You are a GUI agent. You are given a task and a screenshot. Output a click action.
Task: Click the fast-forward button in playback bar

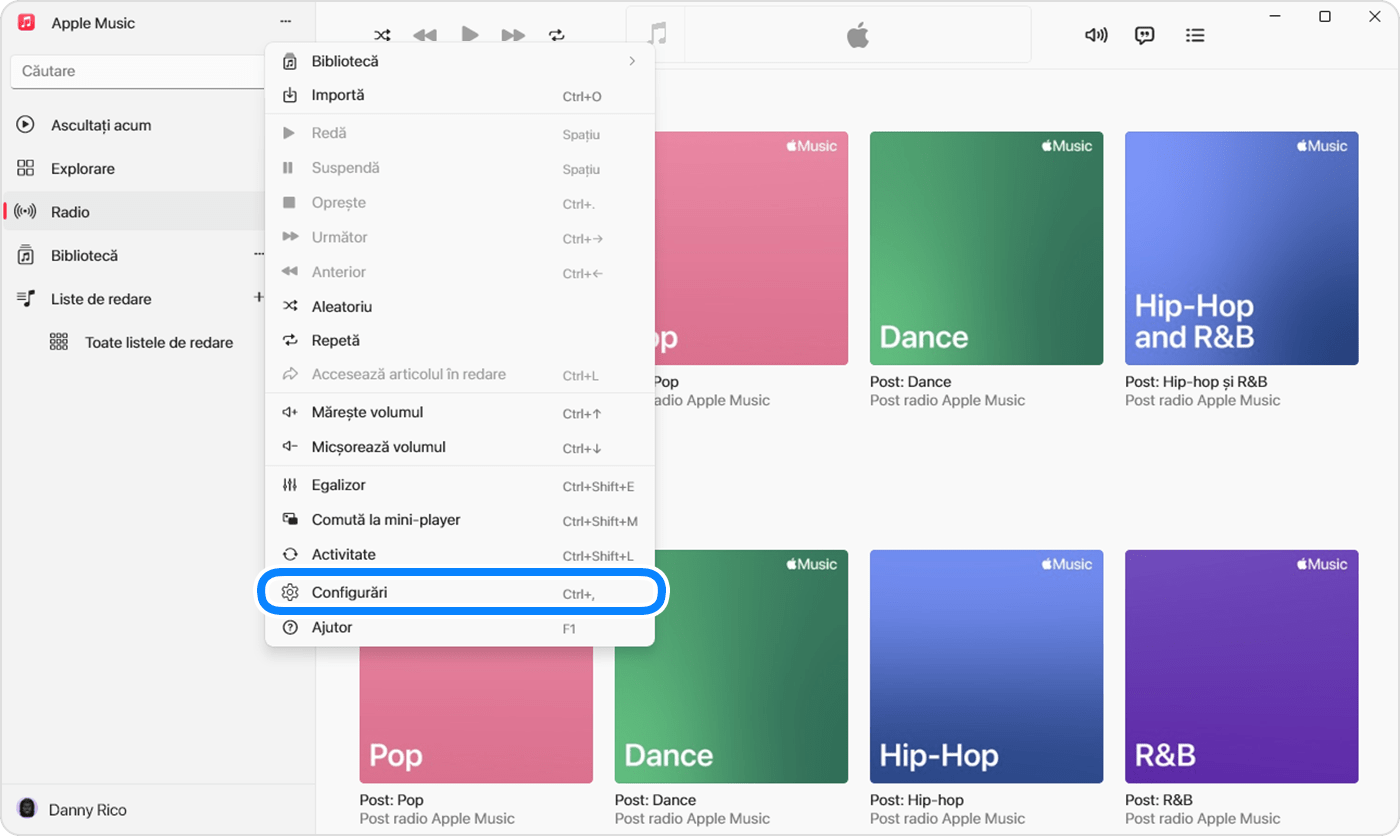pos(513,35)
